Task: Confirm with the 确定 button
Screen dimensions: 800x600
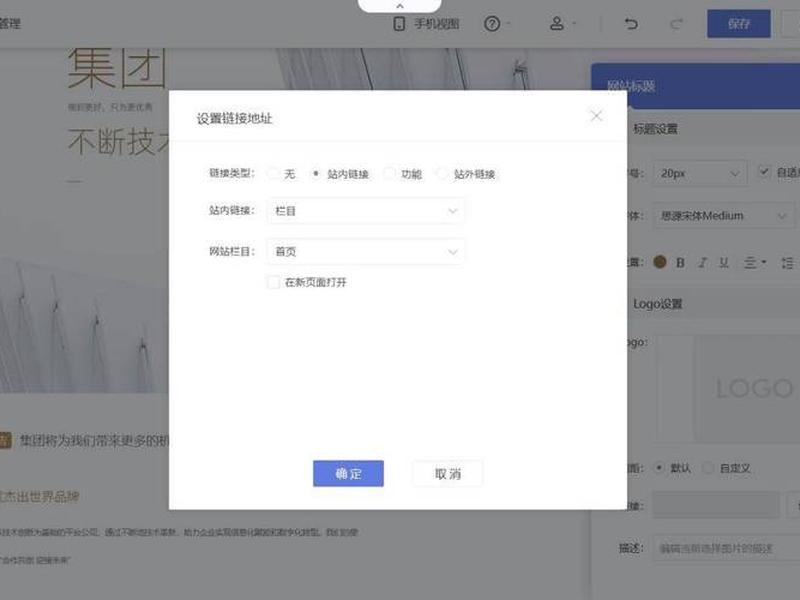Action: point(348,473)
